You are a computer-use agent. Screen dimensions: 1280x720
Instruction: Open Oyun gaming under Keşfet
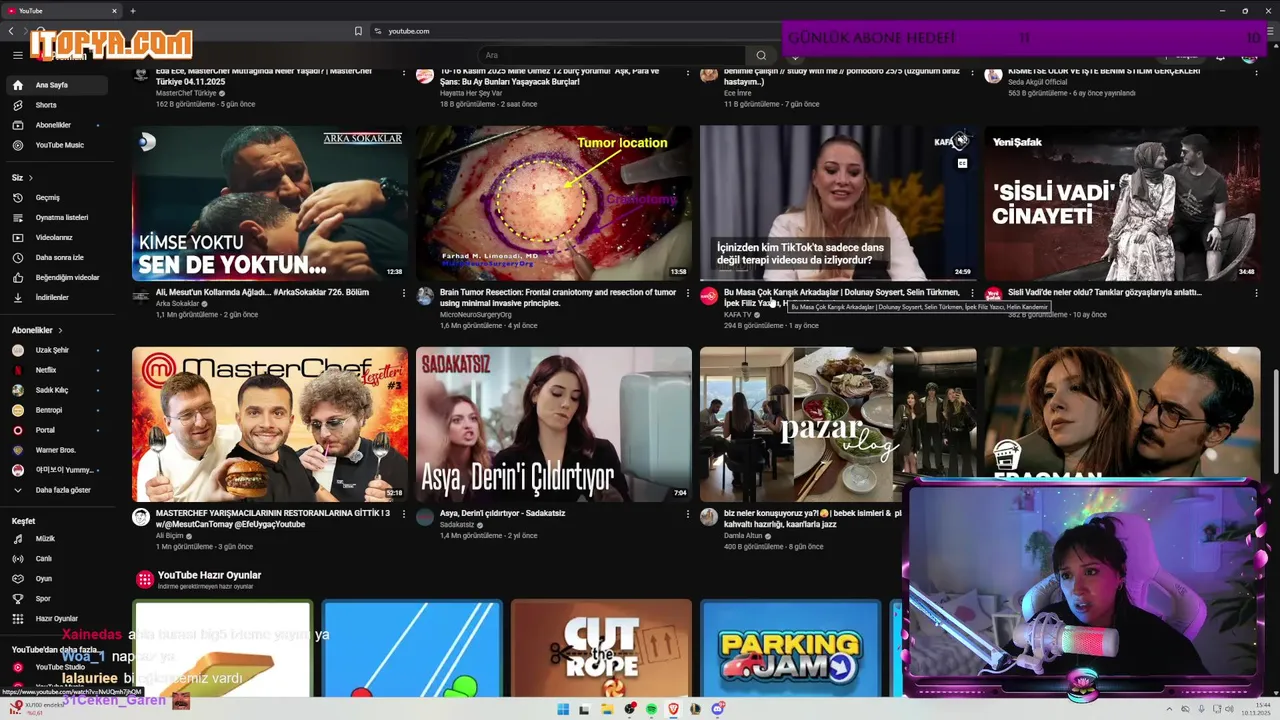coord(56,578)
